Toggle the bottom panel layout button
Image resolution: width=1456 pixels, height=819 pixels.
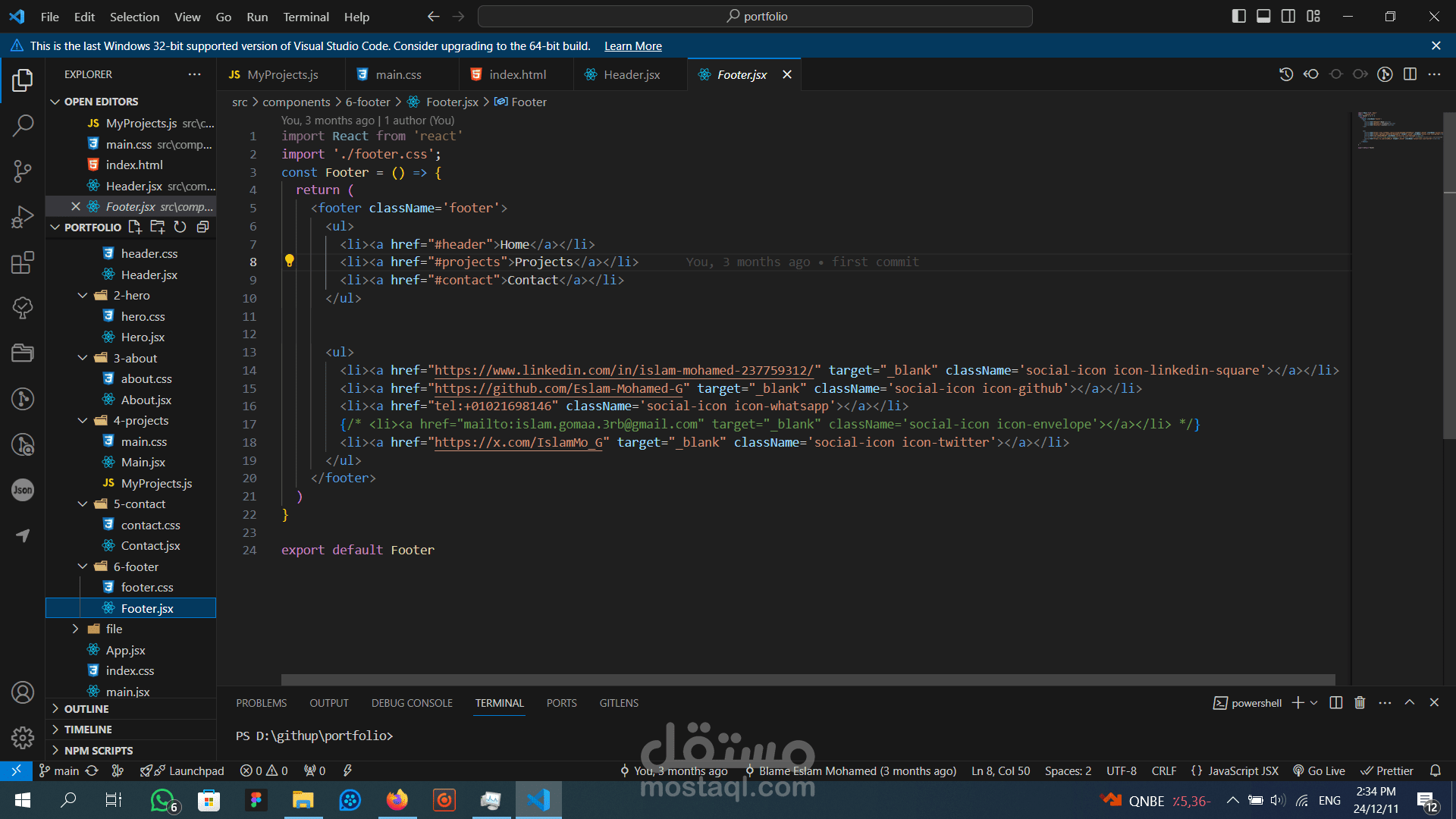1263,16
